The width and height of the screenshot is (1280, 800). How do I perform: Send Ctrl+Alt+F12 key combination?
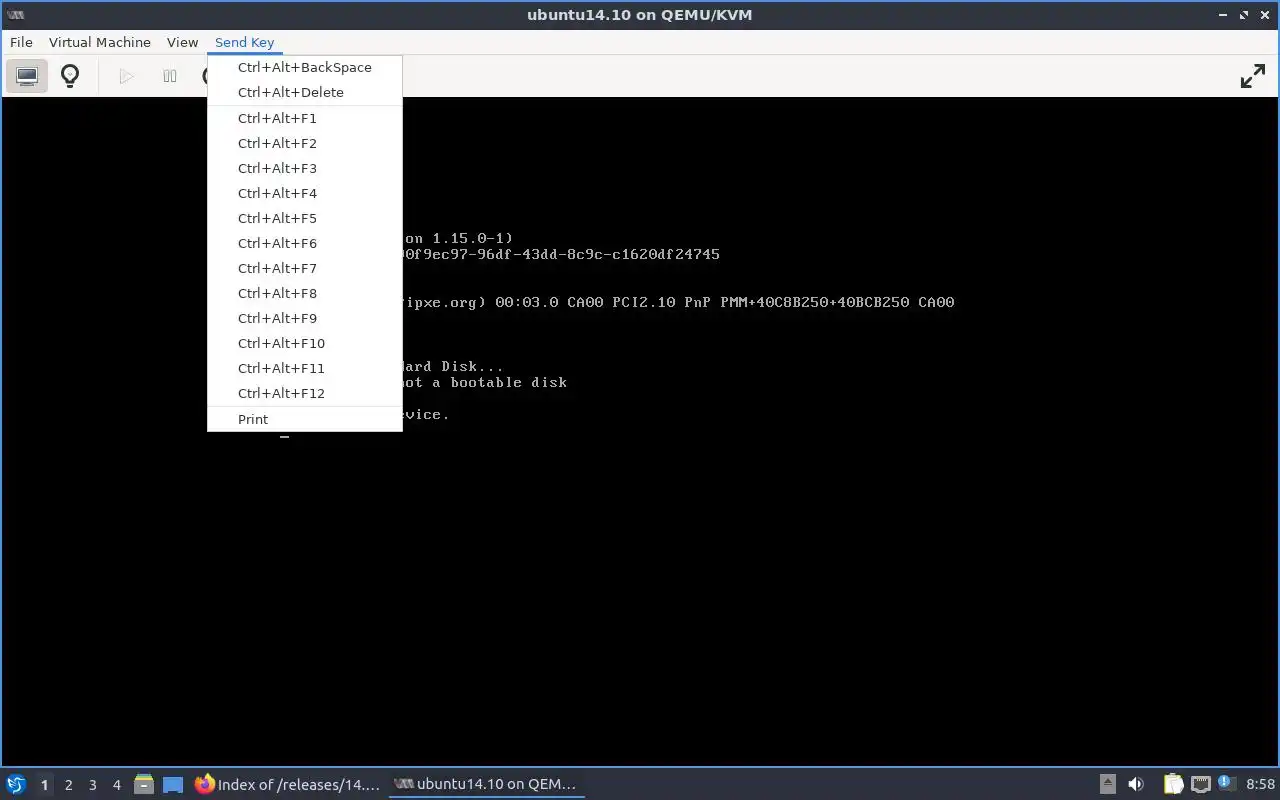(x=305, y=393)
